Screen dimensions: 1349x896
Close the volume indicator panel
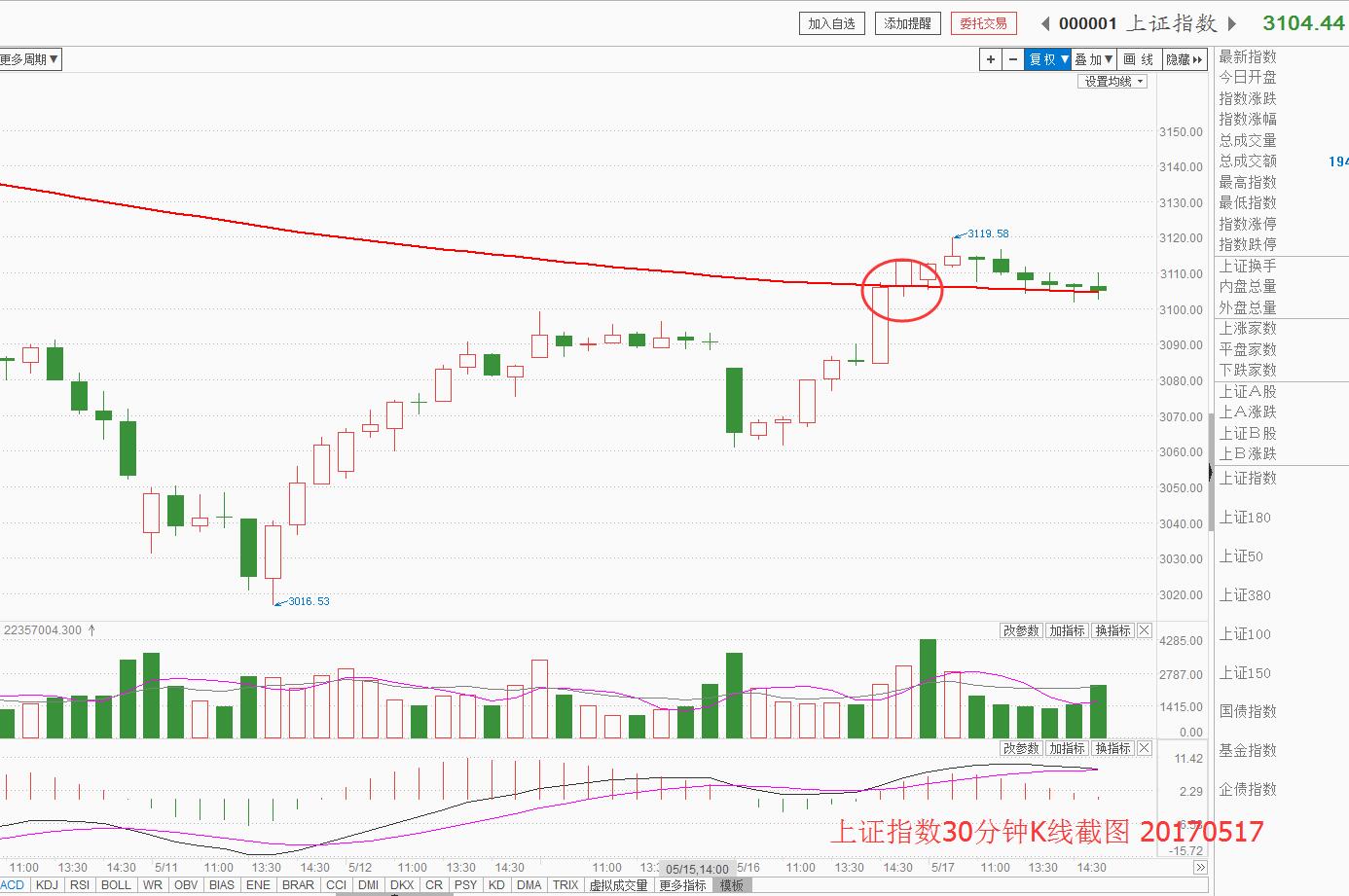(1145, 630)
